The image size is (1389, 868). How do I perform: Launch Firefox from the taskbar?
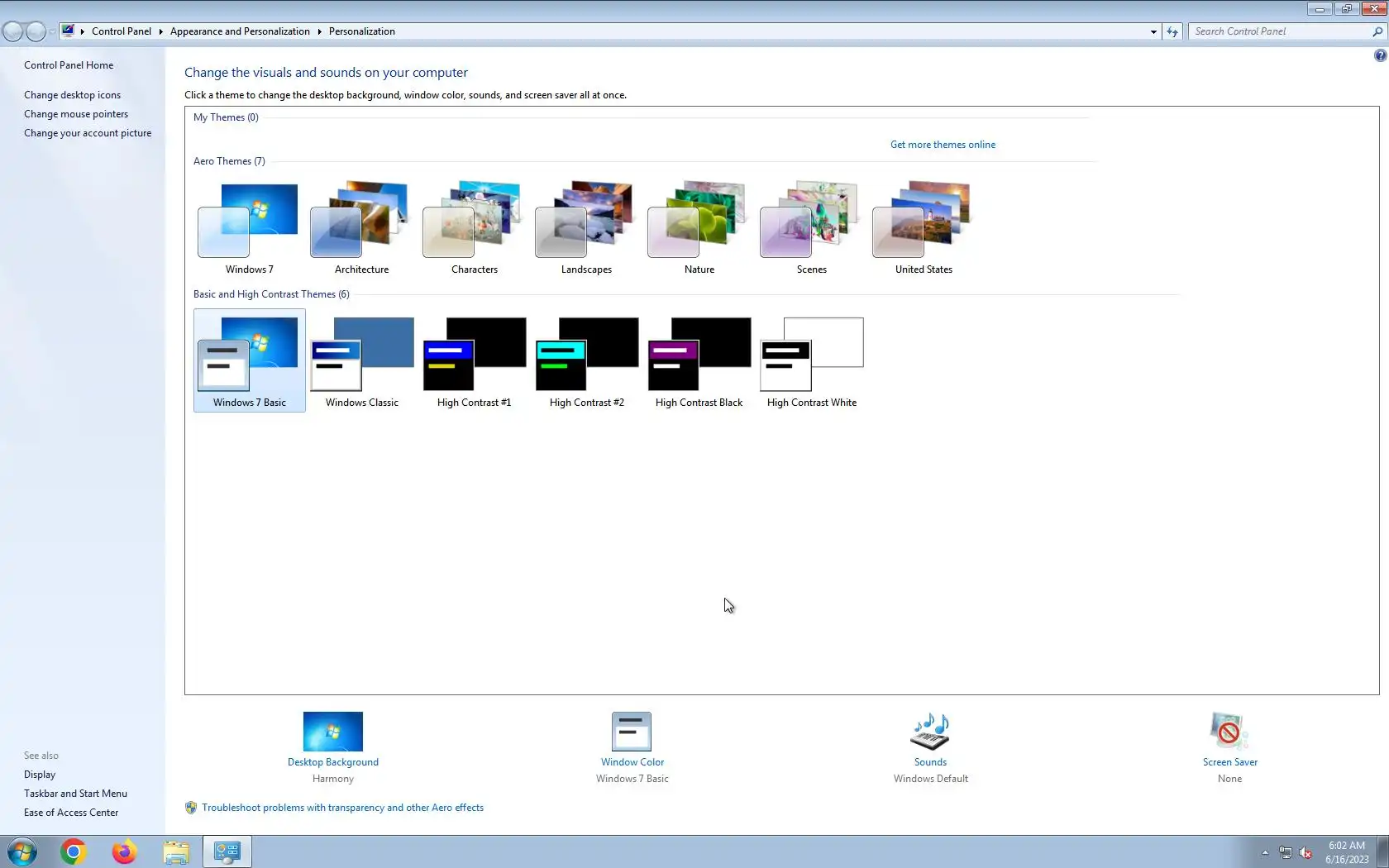[124, 851]
